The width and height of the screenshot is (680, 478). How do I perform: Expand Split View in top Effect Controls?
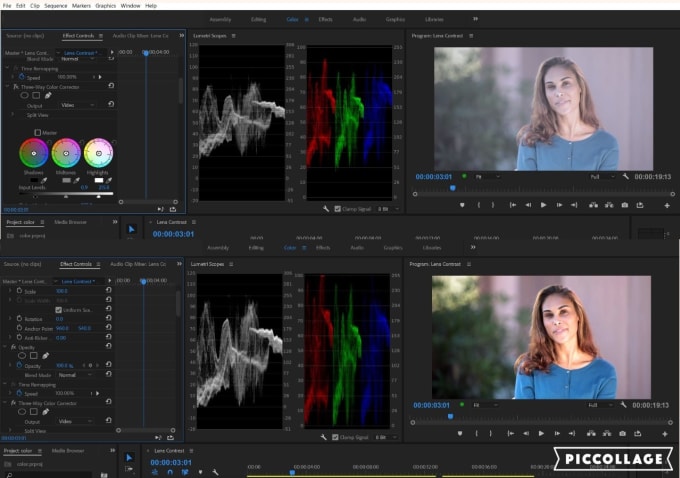click(x=13, y=115)
